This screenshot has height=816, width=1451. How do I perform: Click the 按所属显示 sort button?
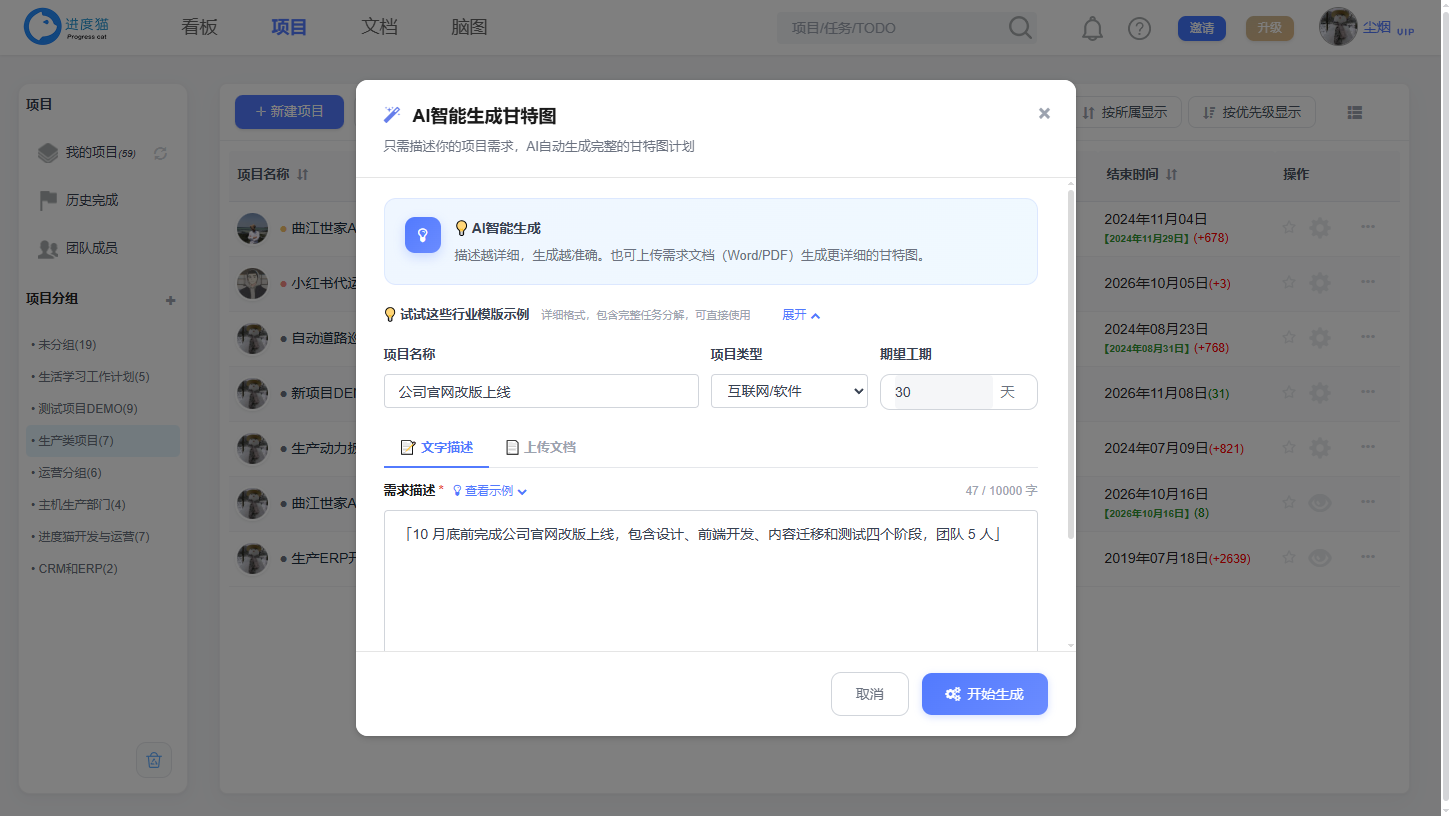pyautogui.click(x=1125, y=112)
